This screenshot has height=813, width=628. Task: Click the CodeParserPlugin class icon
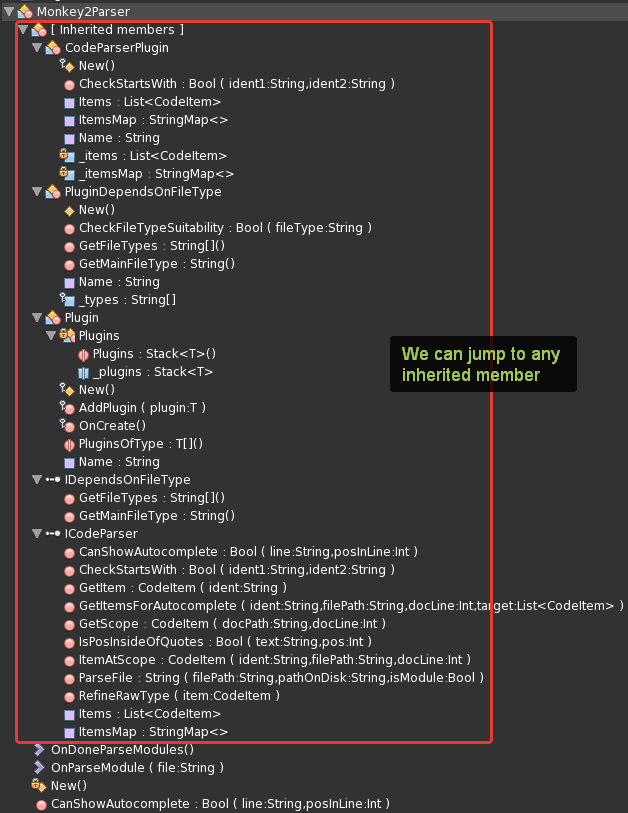pyautogui.click(x=53, y=47)
